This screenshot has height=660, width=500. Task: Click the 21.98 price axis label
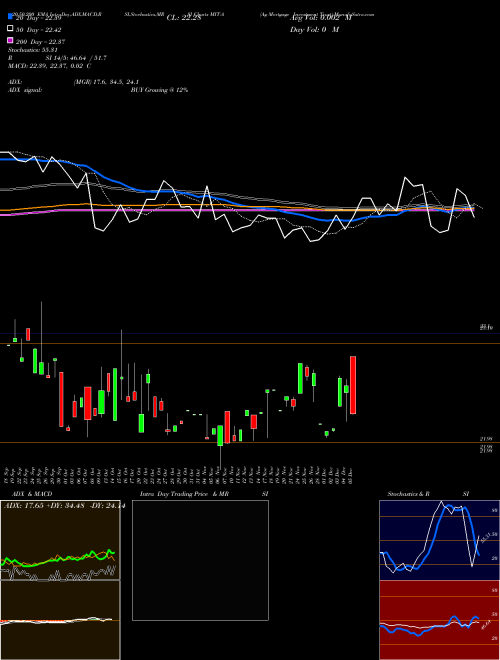point(486,439)
